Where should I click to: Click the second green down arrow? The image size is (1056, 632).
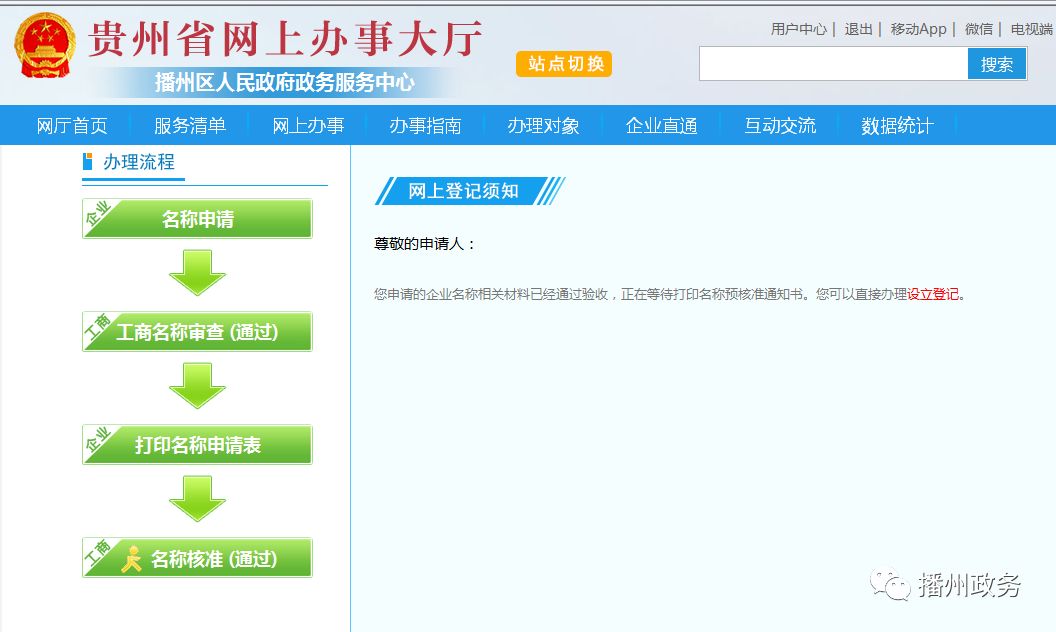197,385
